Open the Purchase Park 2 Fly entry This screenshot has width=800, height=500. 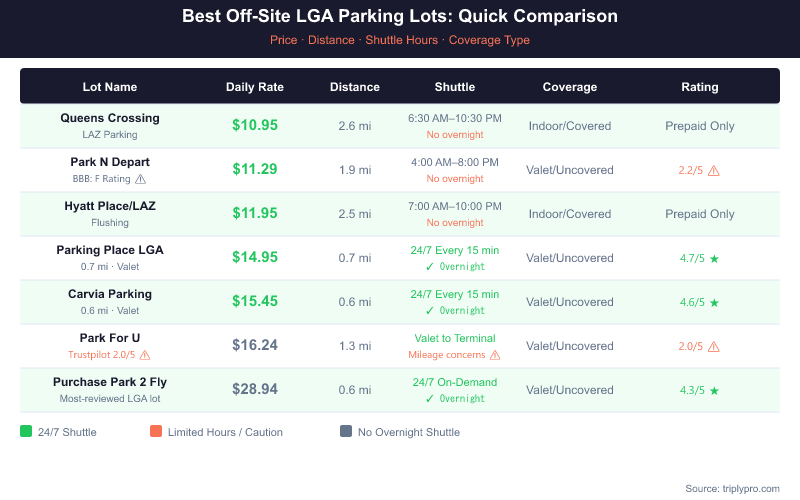[x=110, y=382]
